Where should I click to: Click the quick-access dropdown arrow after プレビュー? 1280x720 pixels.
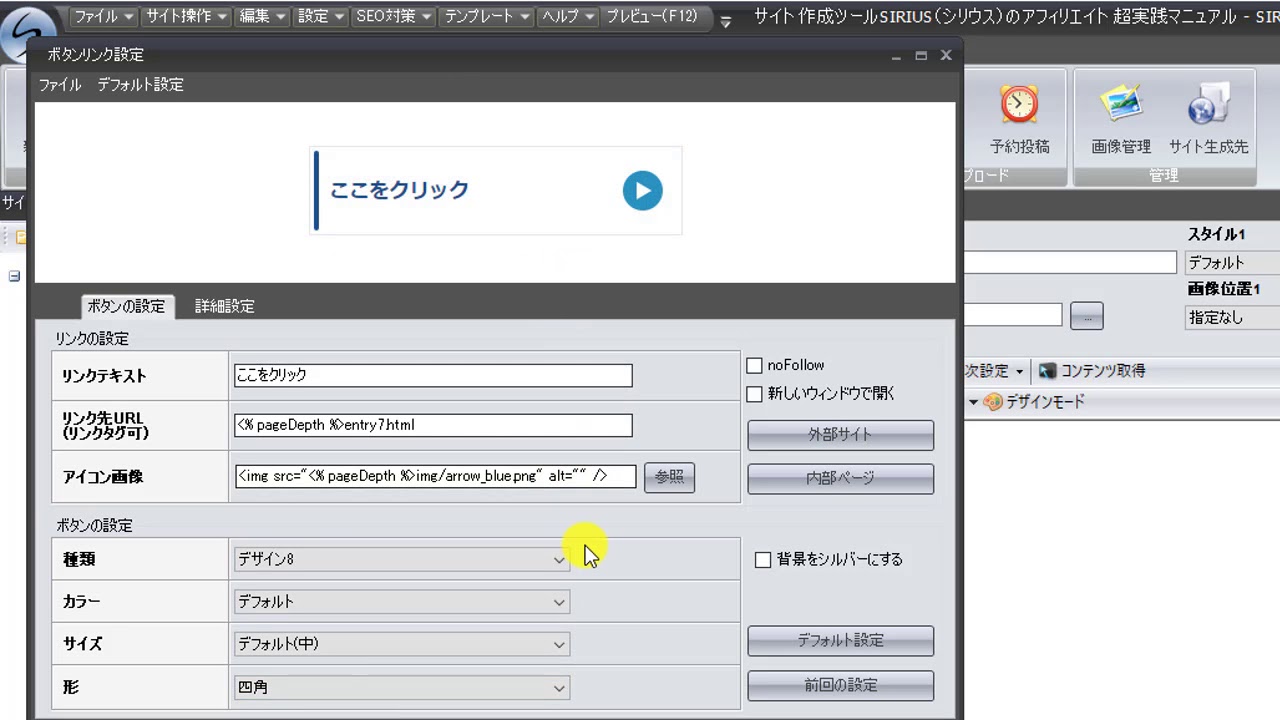tap(725, 20)
